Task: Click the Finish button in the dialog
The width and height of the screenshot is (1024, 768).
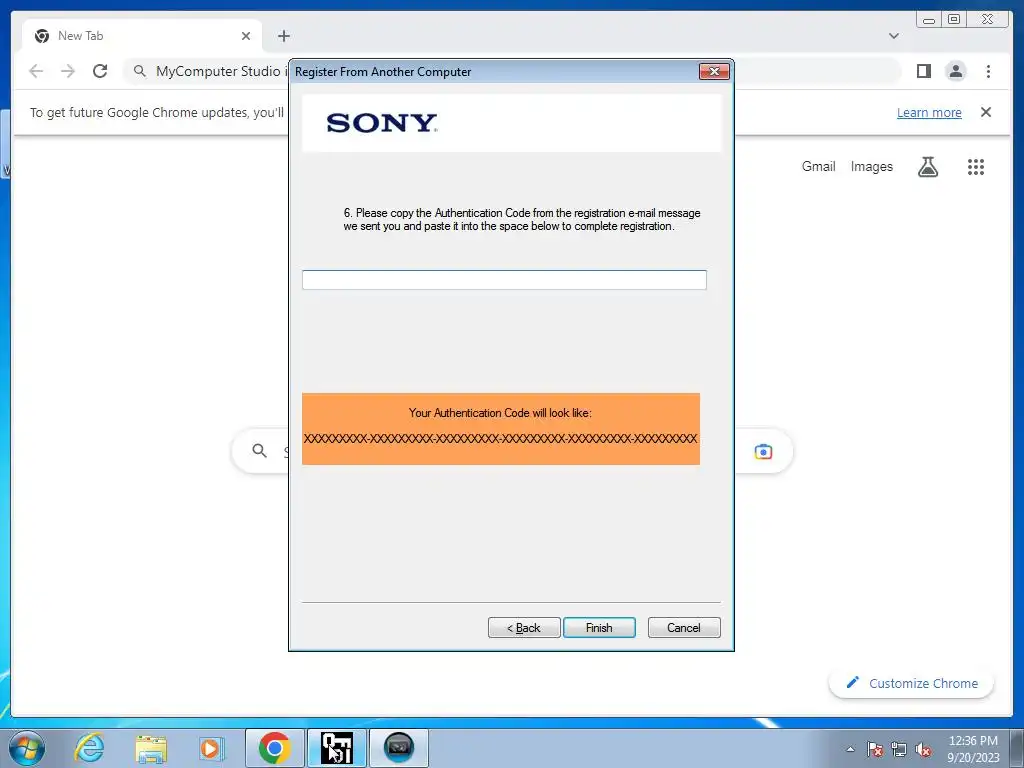Action: pos(599,628)
